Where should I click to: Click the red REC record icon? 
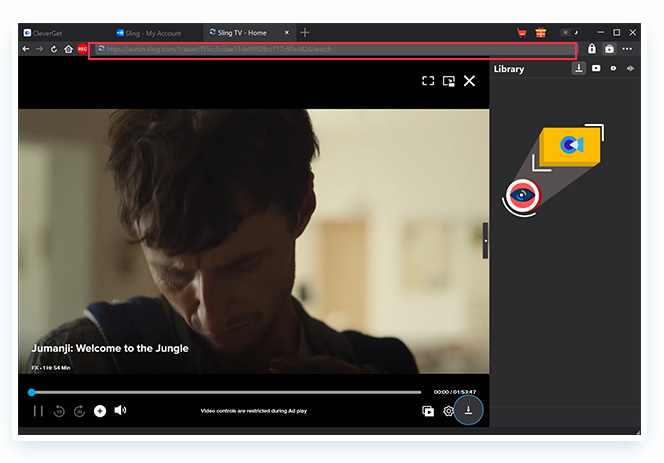coord(82,49)
